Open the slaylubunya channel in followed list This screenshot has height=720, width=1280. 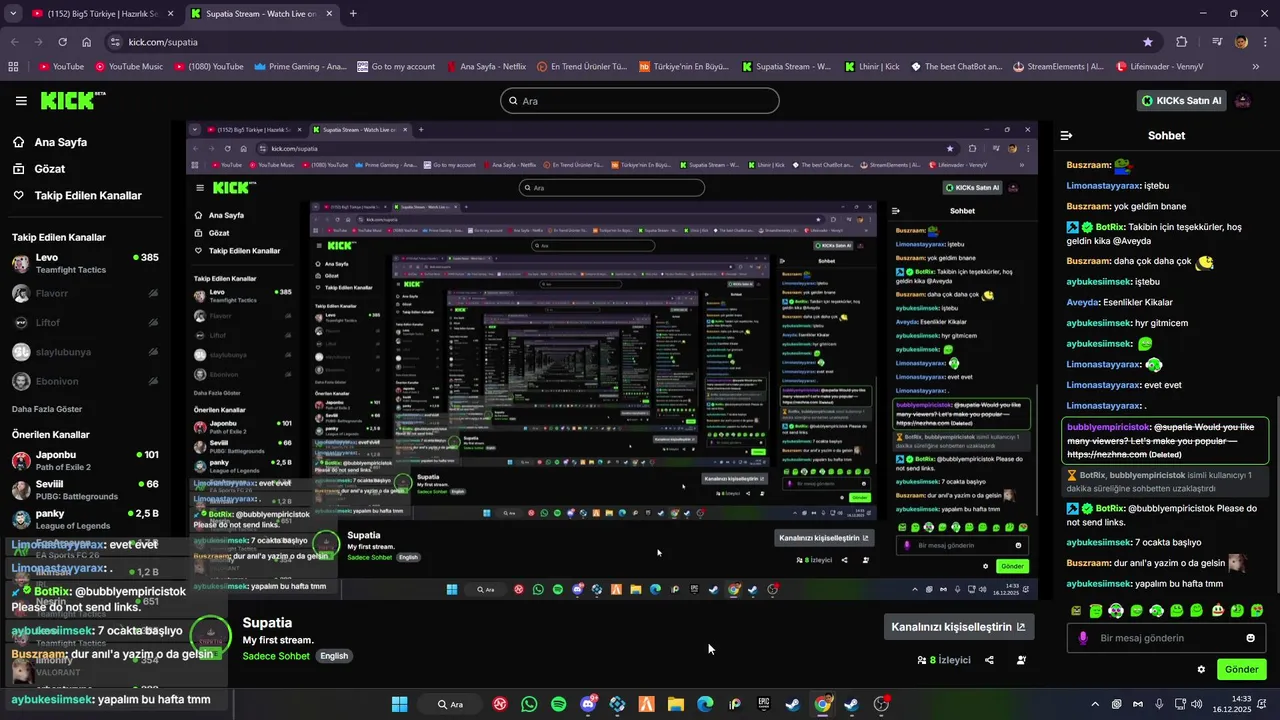(x=85, y=352)
